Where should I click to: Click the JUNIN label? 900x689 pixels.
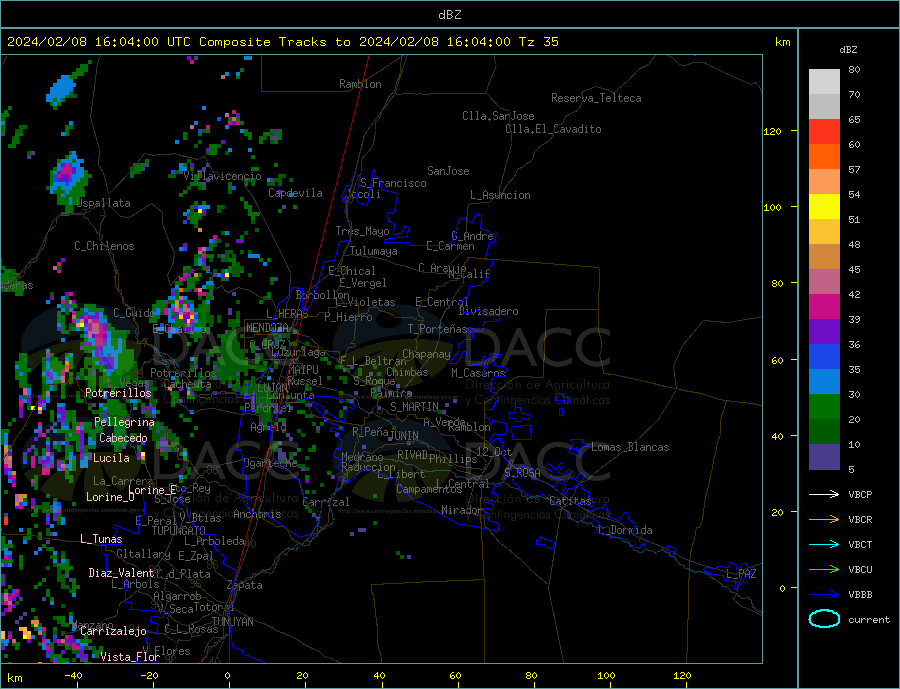[404, 436]
